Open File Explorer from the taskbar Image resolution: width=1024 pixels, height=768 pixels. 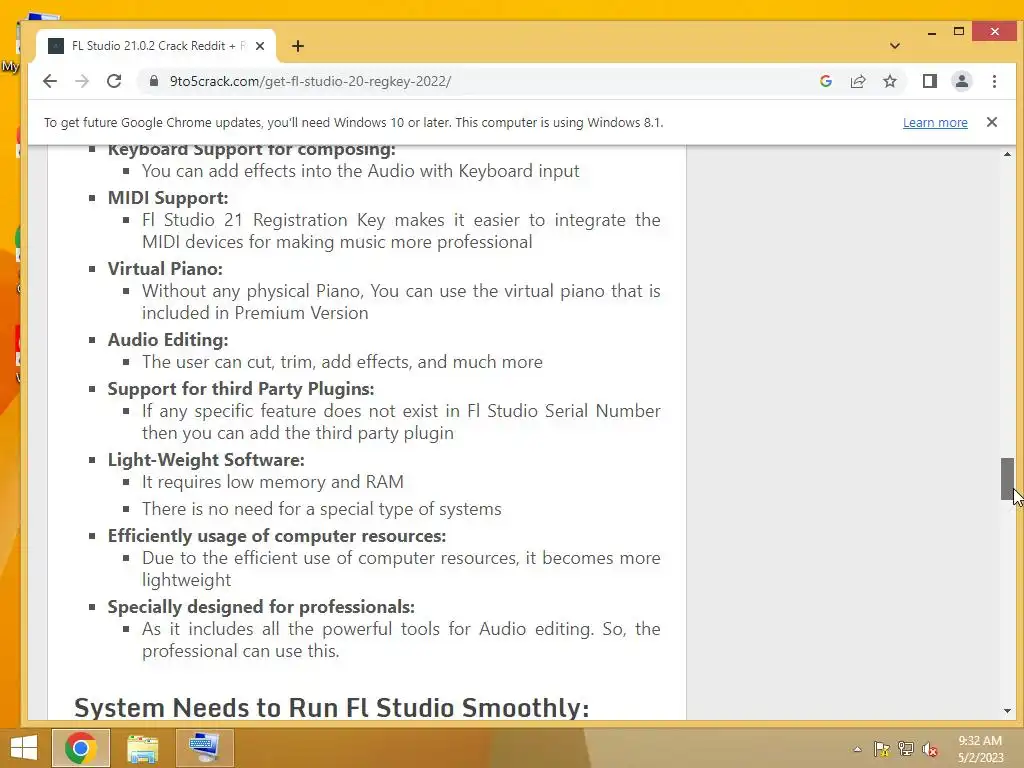click(x=142, y=748)
